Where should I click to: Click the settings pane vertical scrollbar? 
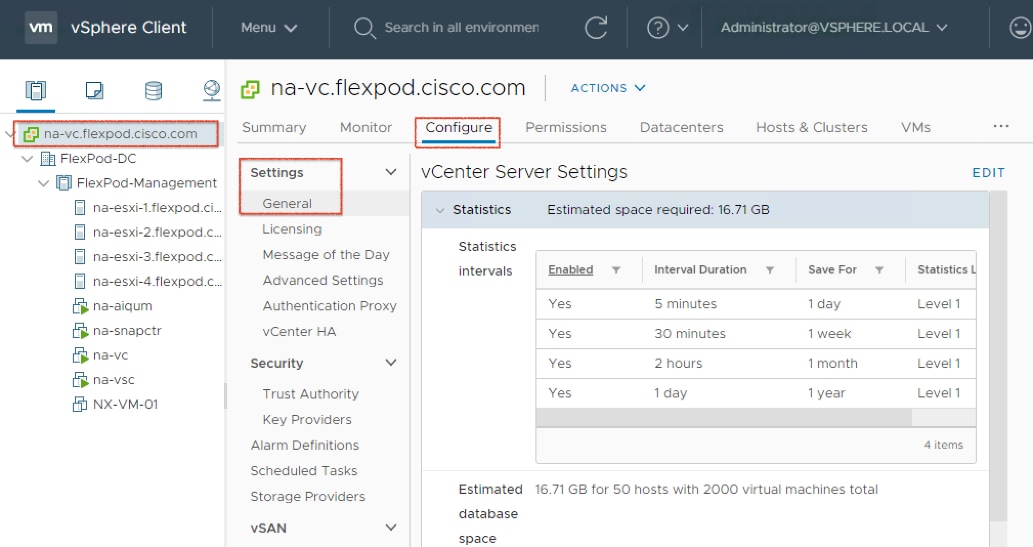click(x=999, y=356)
